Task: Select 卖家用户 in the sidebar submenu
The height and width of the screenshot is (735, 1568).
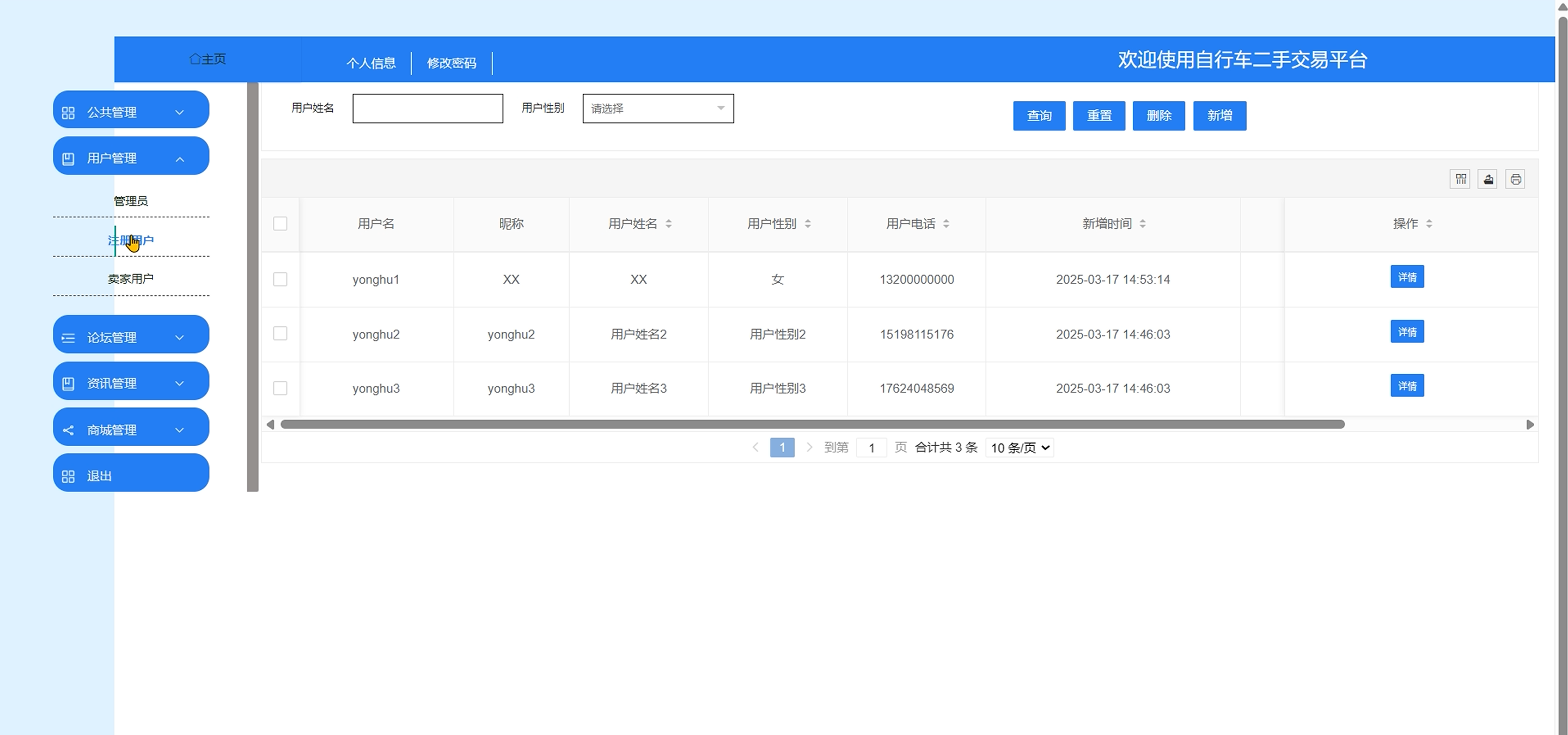Action: pos(131,278)
